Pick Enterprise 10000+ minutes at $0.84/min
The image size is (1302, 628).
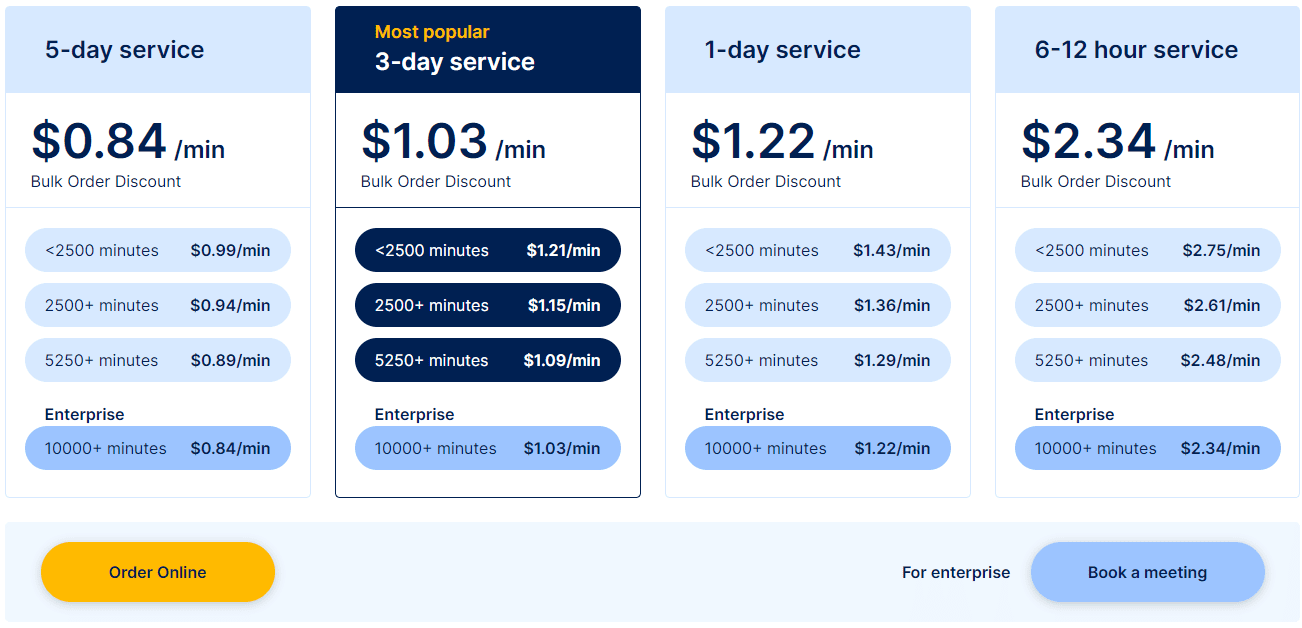coord(158,448)
